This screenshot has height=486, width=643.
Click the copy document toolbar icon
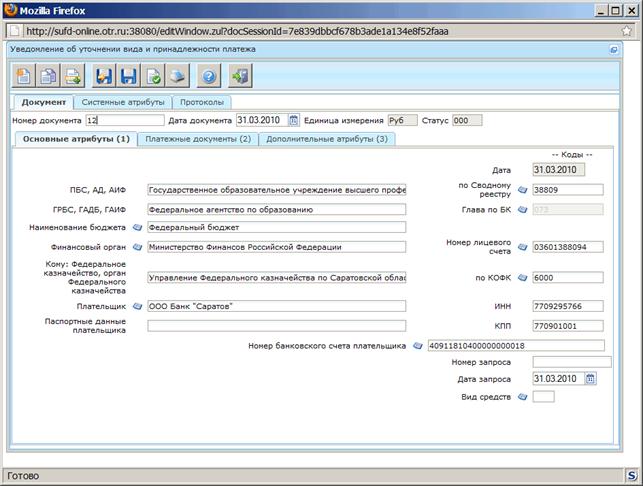pos(48,76)
